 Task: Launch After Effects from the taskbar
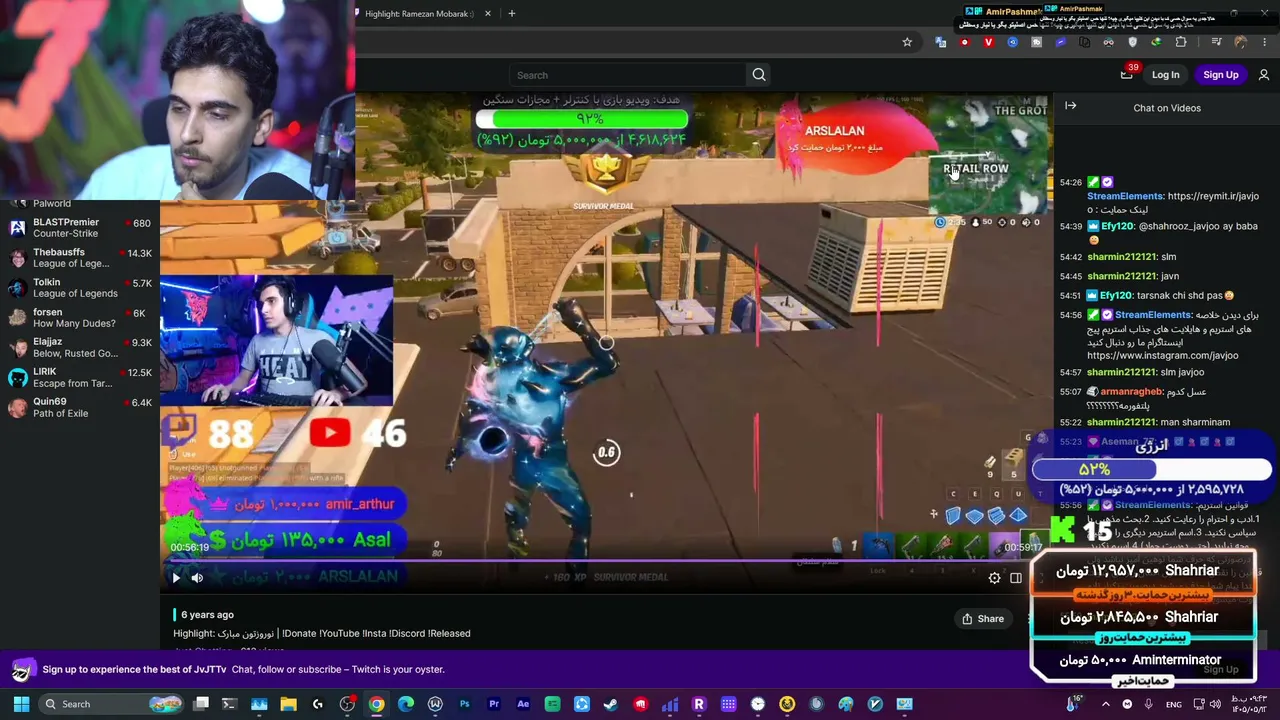(x=523, y=704)
